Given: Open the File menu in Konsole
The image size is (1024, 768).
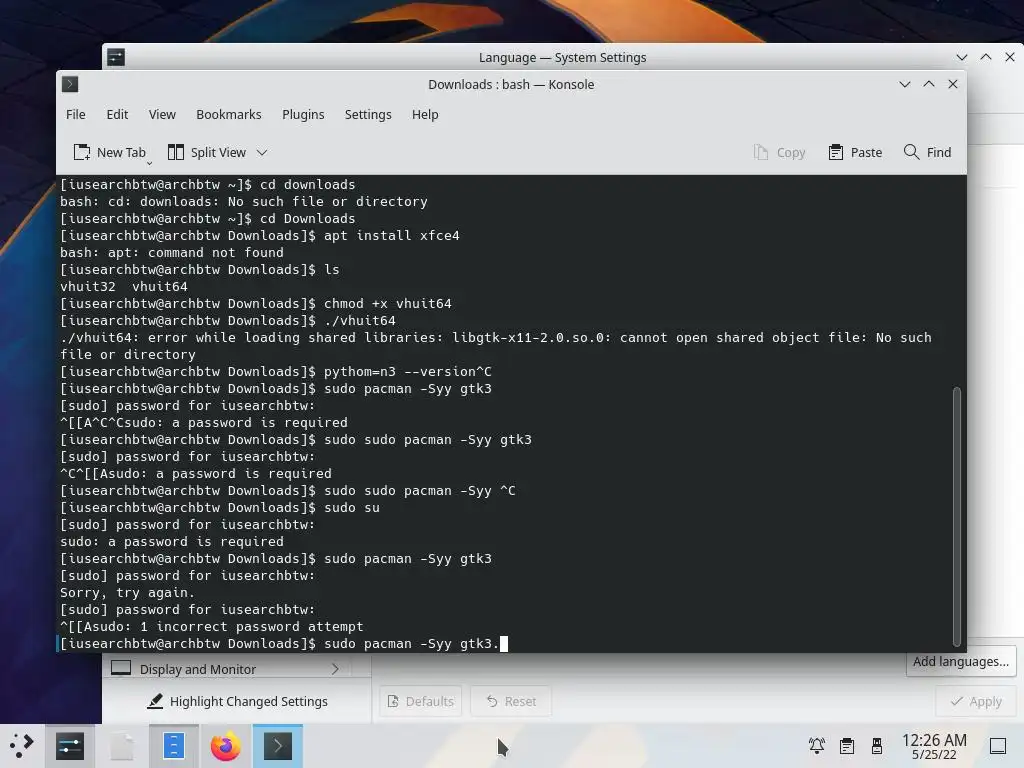Looking at the screenshot, I should point(76,114).
